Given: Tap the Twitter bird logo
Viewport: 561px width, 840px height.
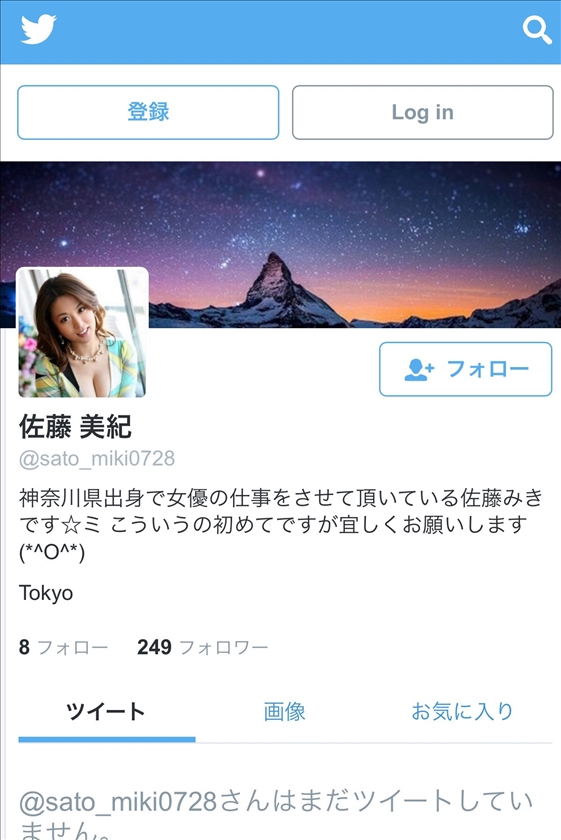Looking at the screenshot, I should (x=39, y=29).
